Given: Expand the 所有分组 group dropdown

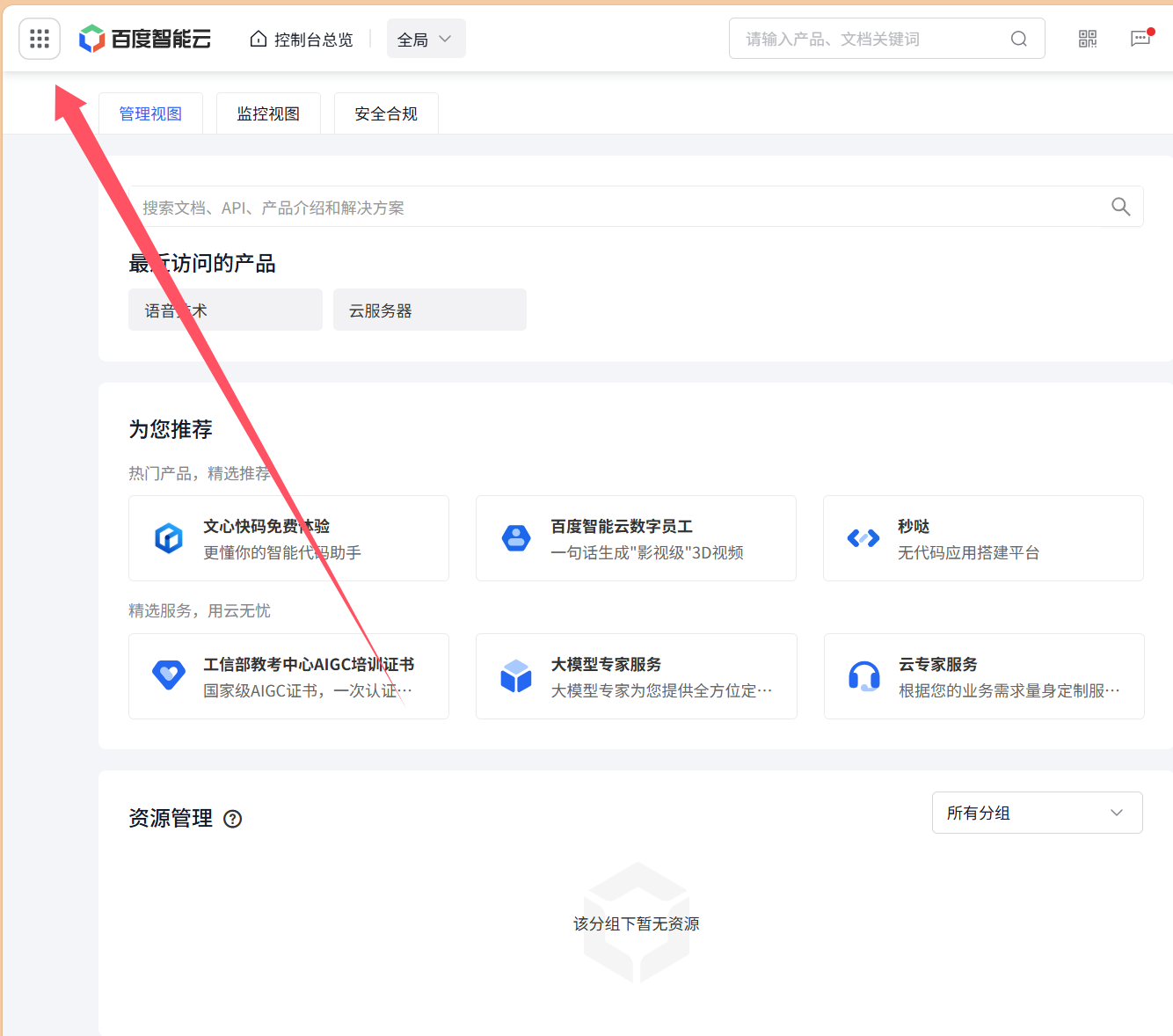Looking at the screenshot, I should (1038, 813).
